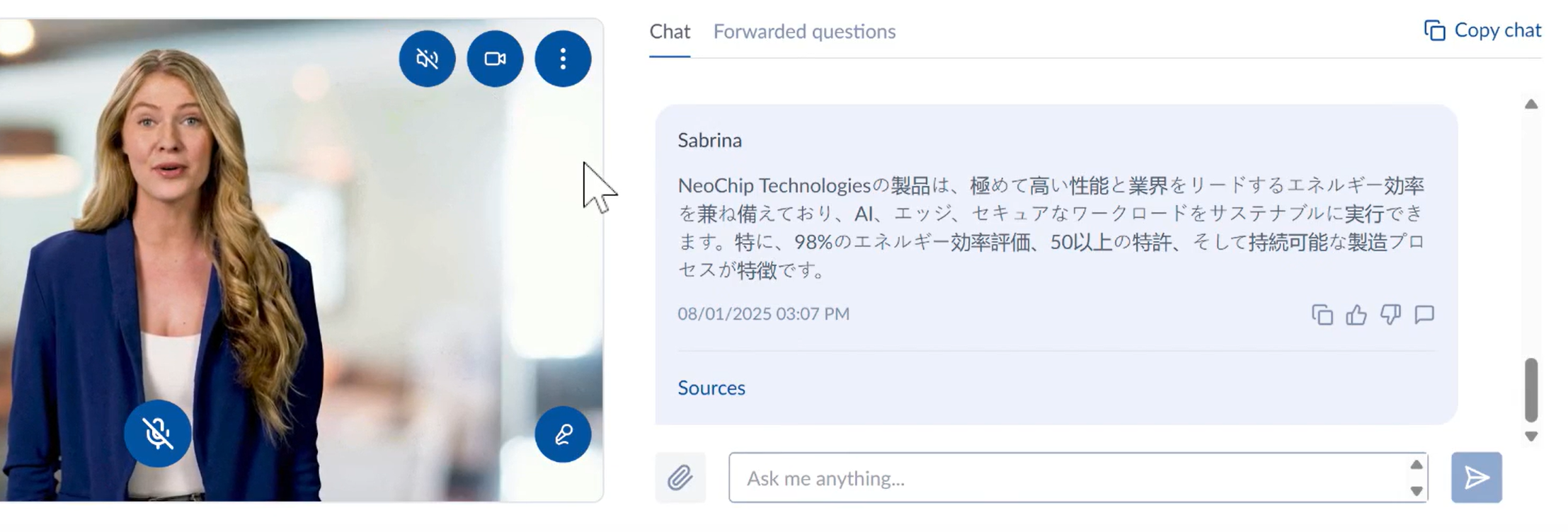Viewport: 1568px width, 532px height.
Task: Leave a comment on Sabrina's response
Action: click(x=1424, y=314)
